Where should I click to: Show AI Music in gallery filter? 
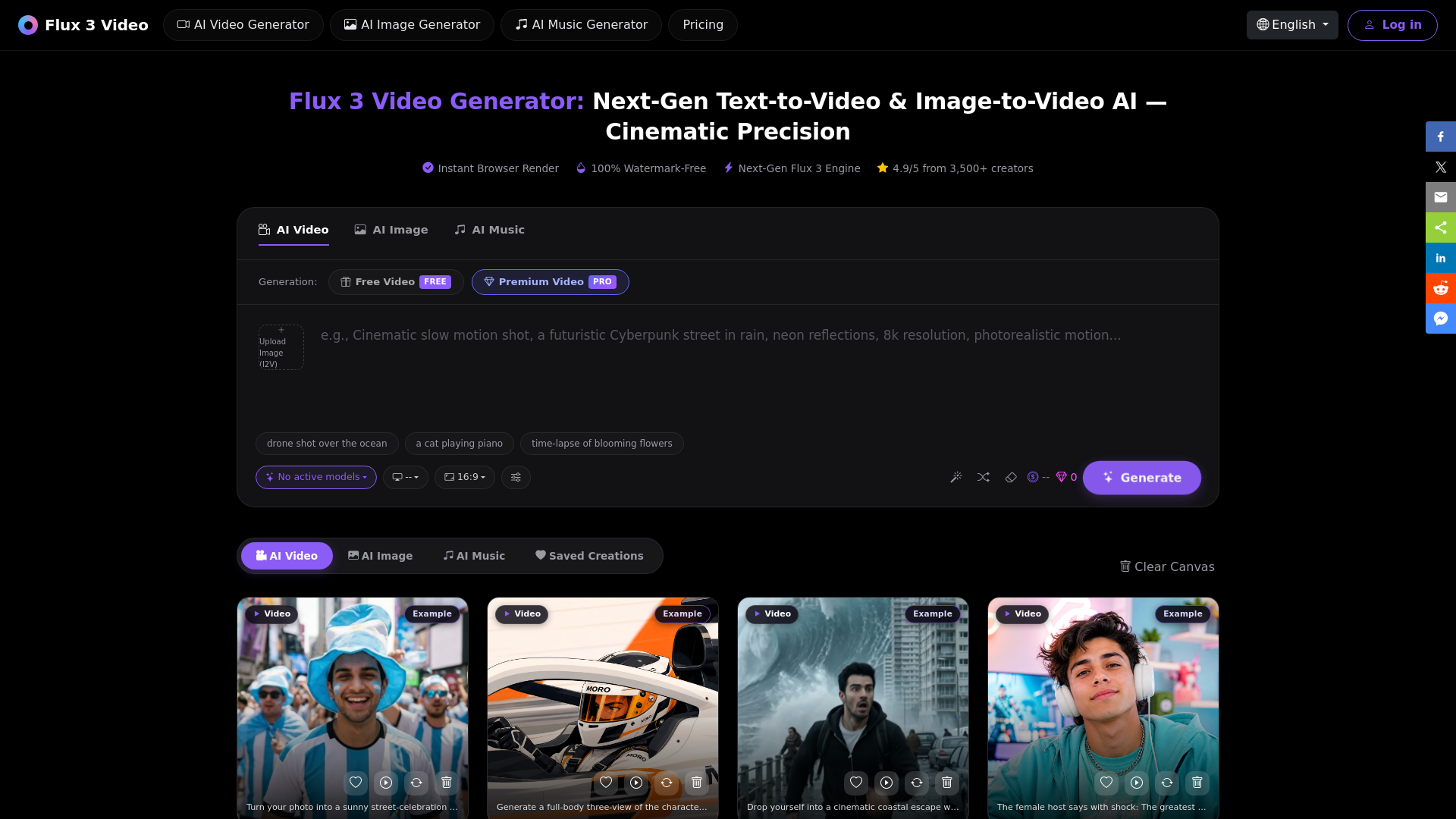(x=474, y=556)
